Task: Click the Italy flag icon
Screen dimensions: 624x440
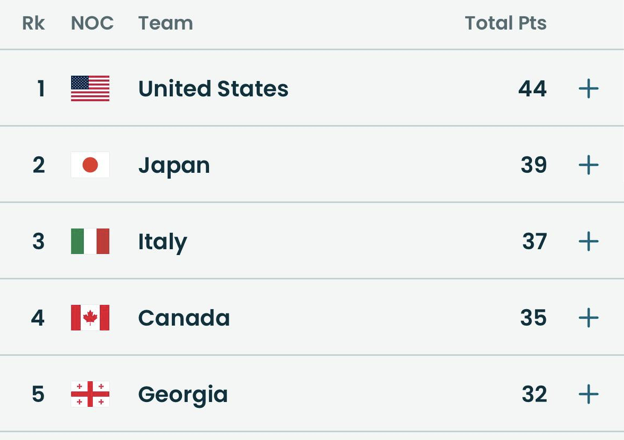Action: (x=90, y=241)
